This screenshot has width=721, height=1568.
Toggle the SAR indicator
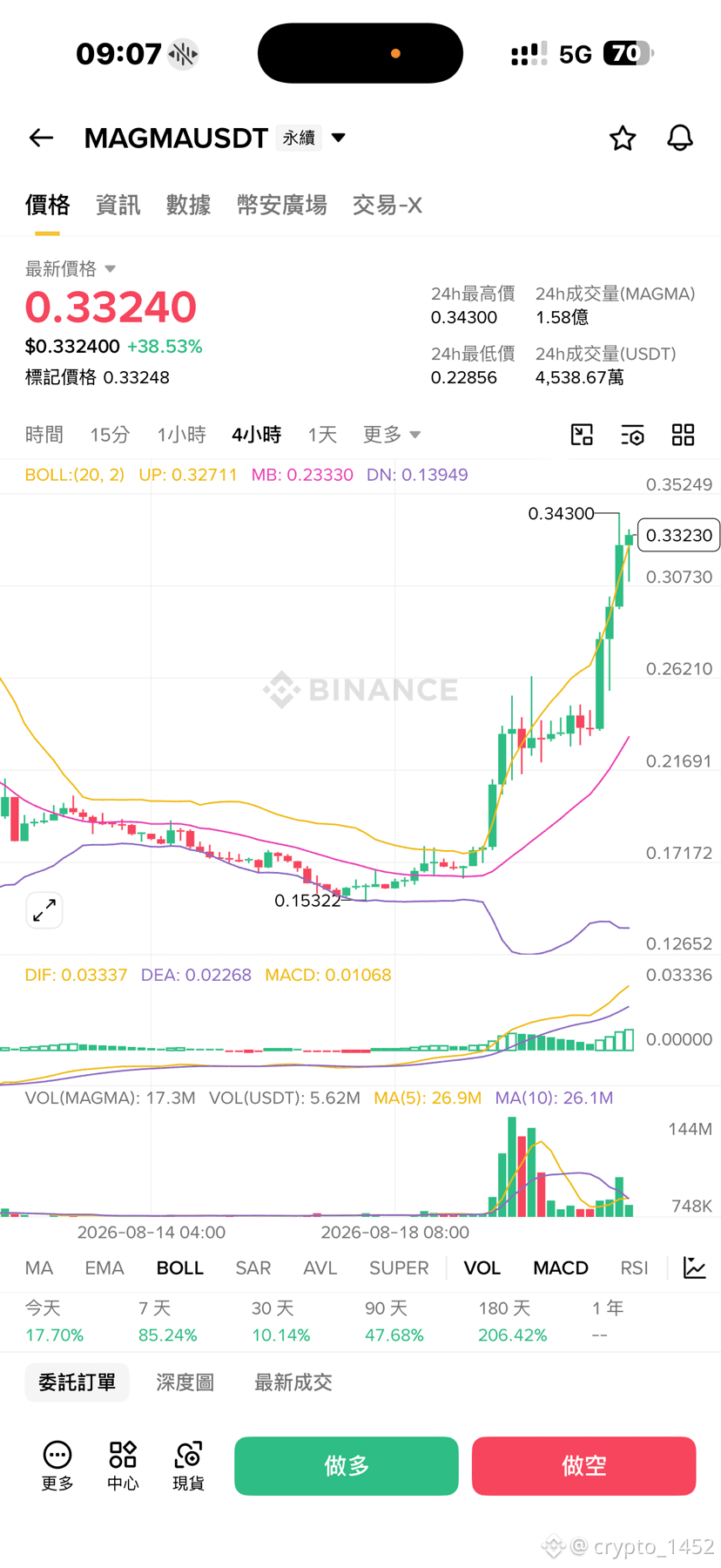[x=253, y=1267]
